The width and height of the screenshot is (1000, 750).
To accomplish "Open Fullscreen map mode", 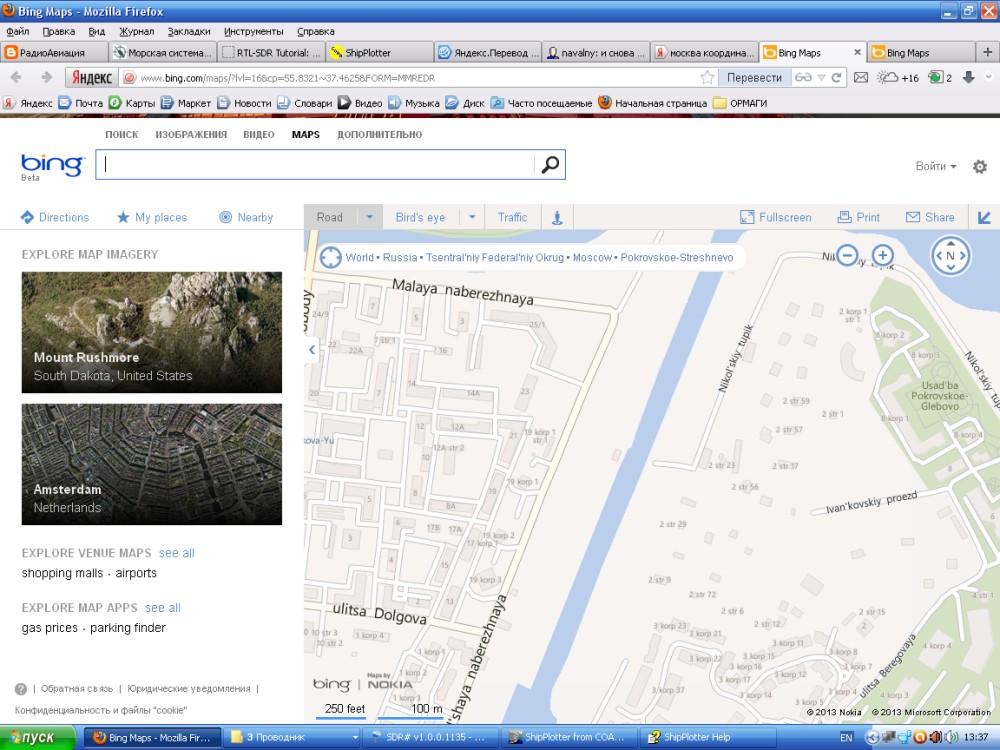I will click(776, 217).
